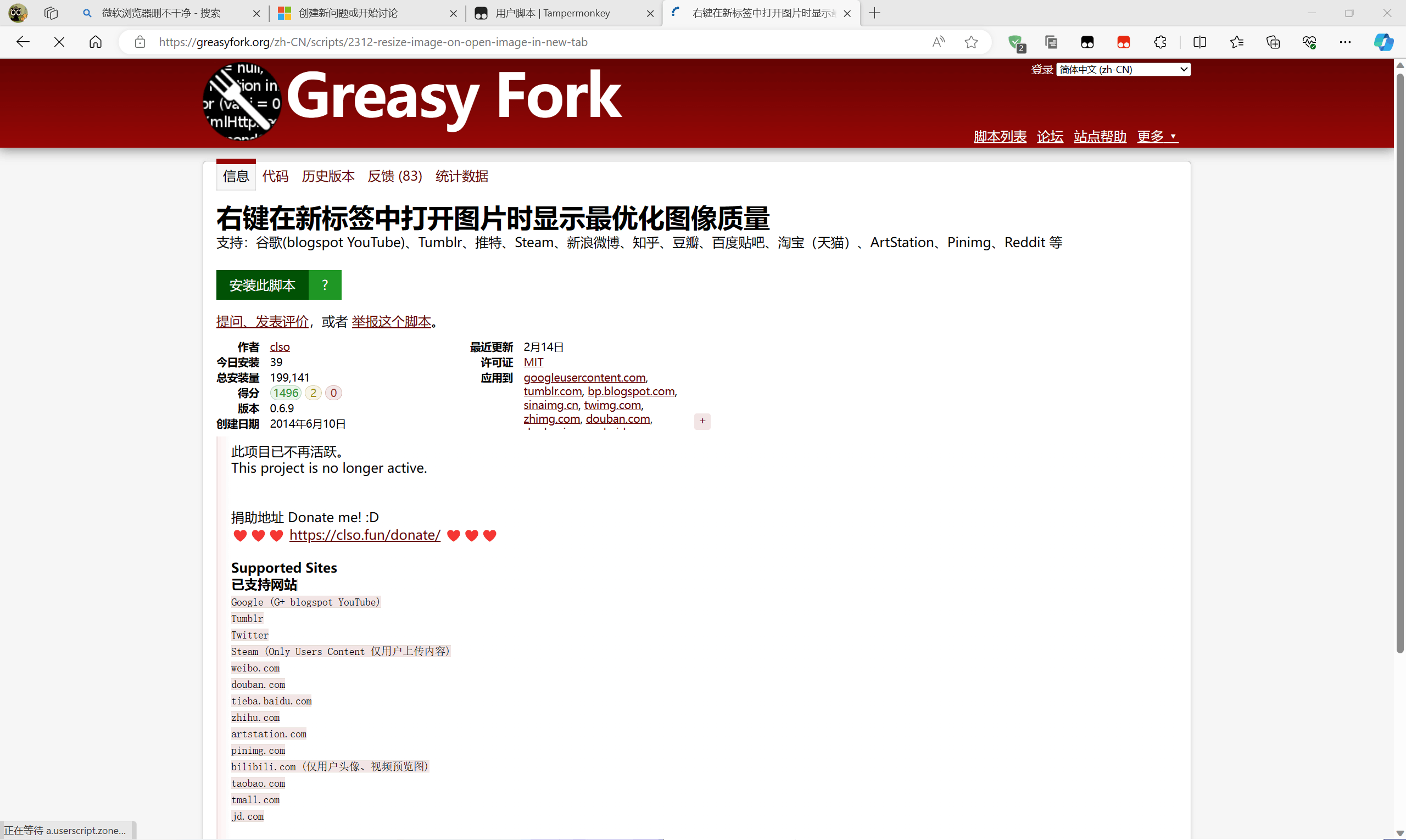
Task: Click the Tampermonkey extension icon
Action: 1087,42
